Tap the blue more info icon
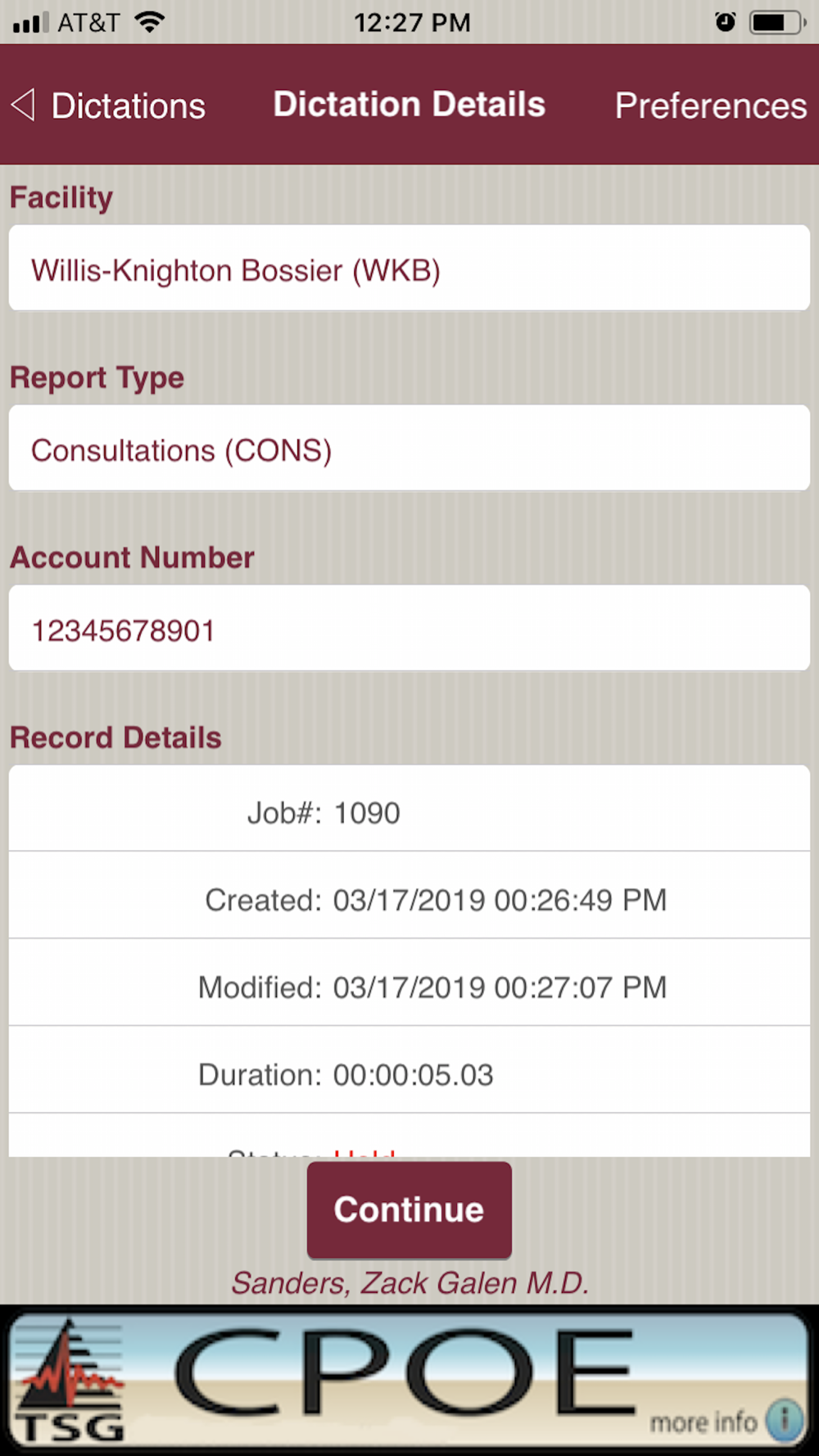819x1456 pixels. (x=784, y=1418)
